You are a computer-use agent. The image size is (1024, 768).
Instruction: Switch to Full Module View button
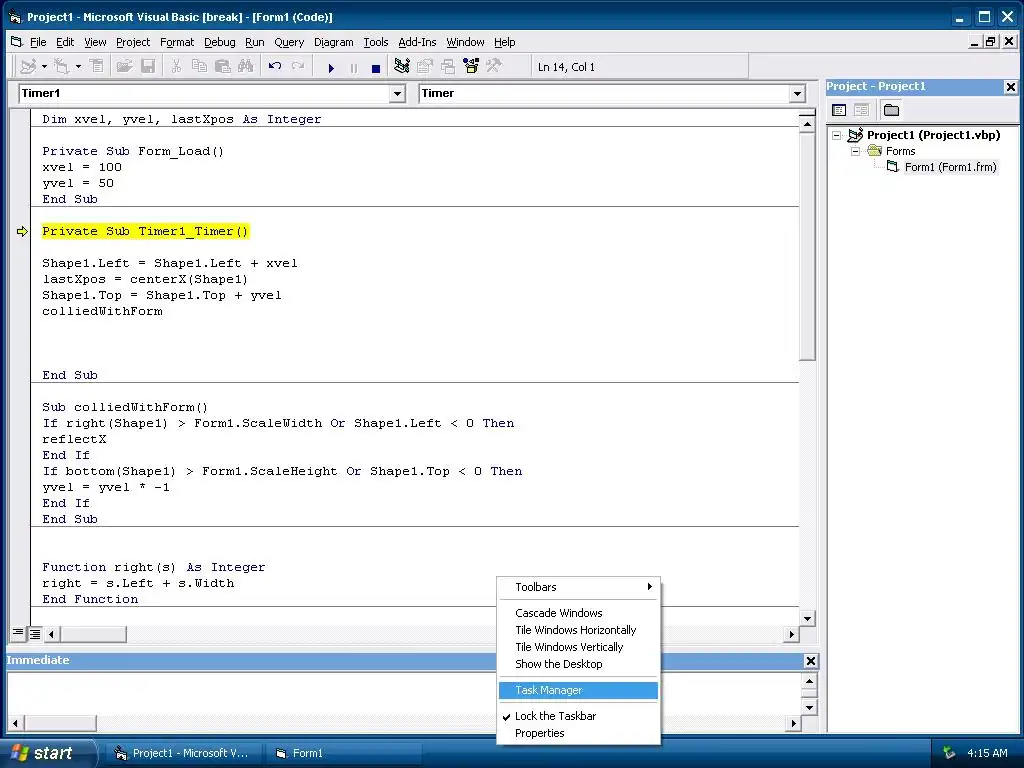pyautogui.click(x=35, y=633)
